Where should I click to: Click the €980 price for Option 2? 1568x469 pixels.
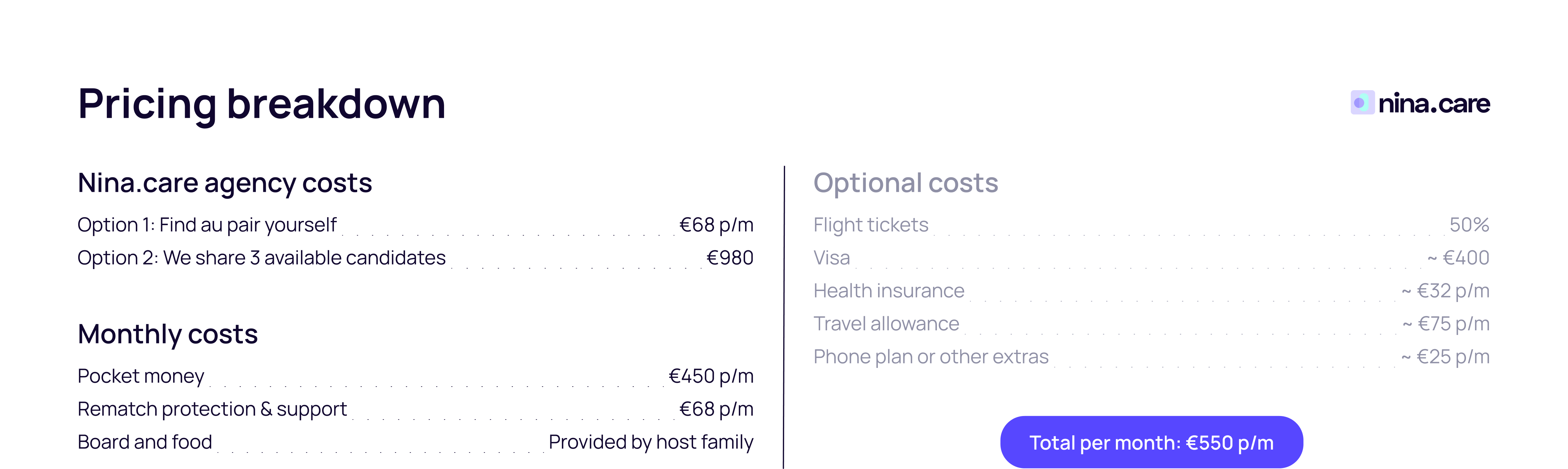tap(729, 258)
